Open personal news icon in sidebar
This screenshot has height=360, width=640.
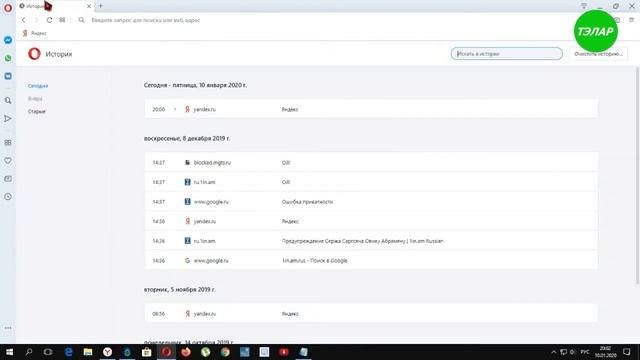pyautogui.click(x=8, y=179)
